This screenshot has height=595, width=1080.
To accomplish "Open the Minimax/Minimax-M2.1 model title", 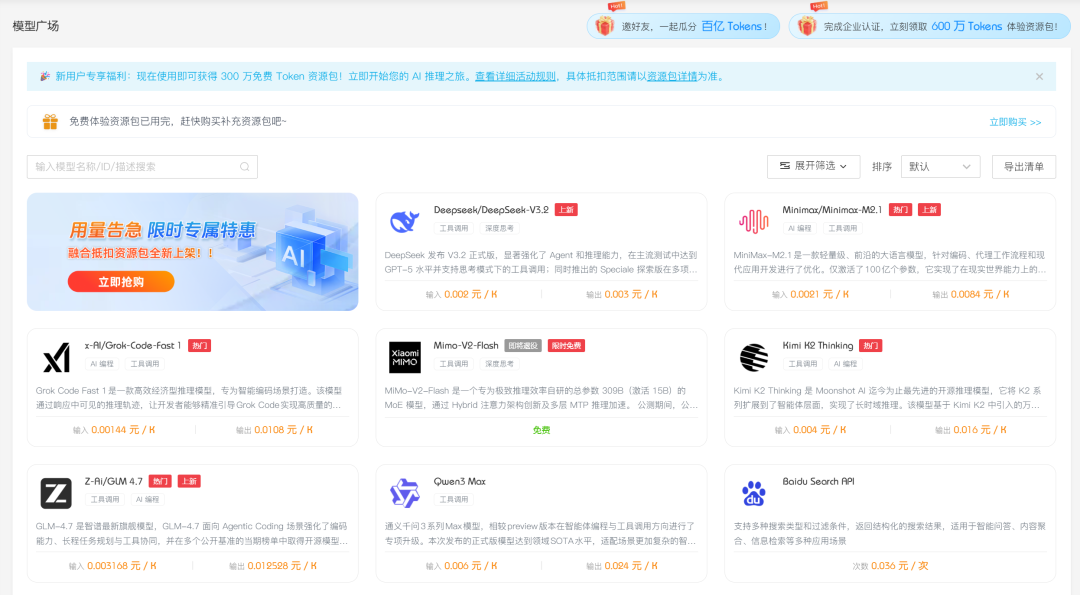I will pyautogui.click(x=831, y=210).
